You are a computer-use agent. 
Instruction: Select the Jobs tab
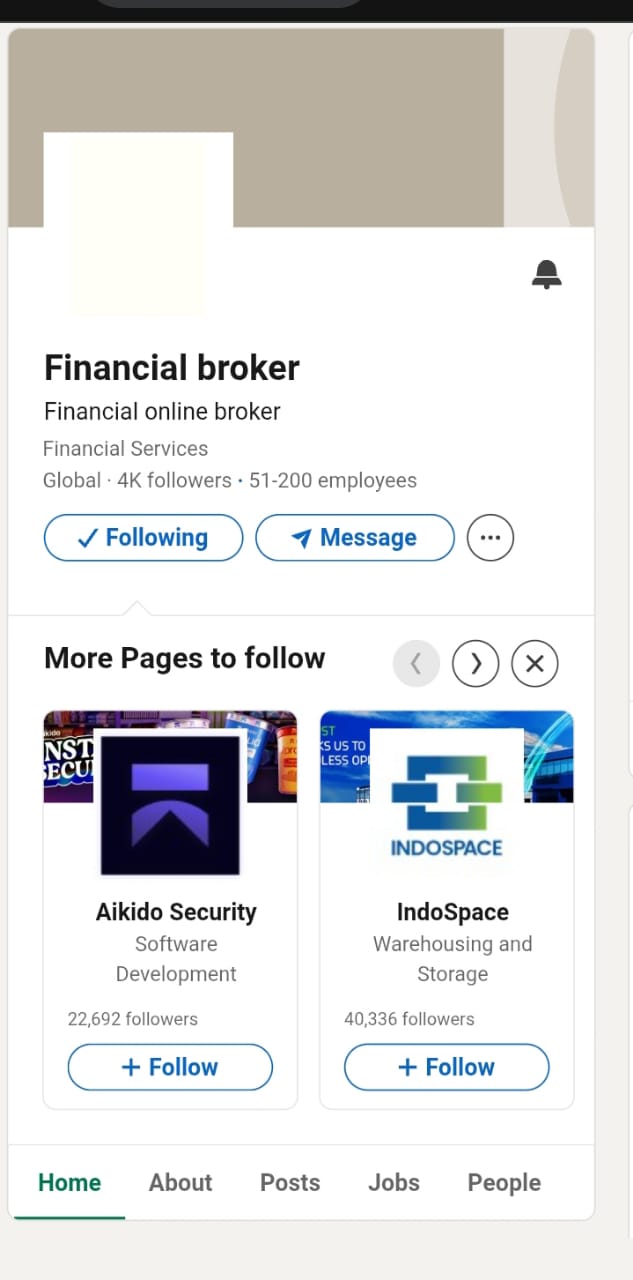pos(394,1182)
